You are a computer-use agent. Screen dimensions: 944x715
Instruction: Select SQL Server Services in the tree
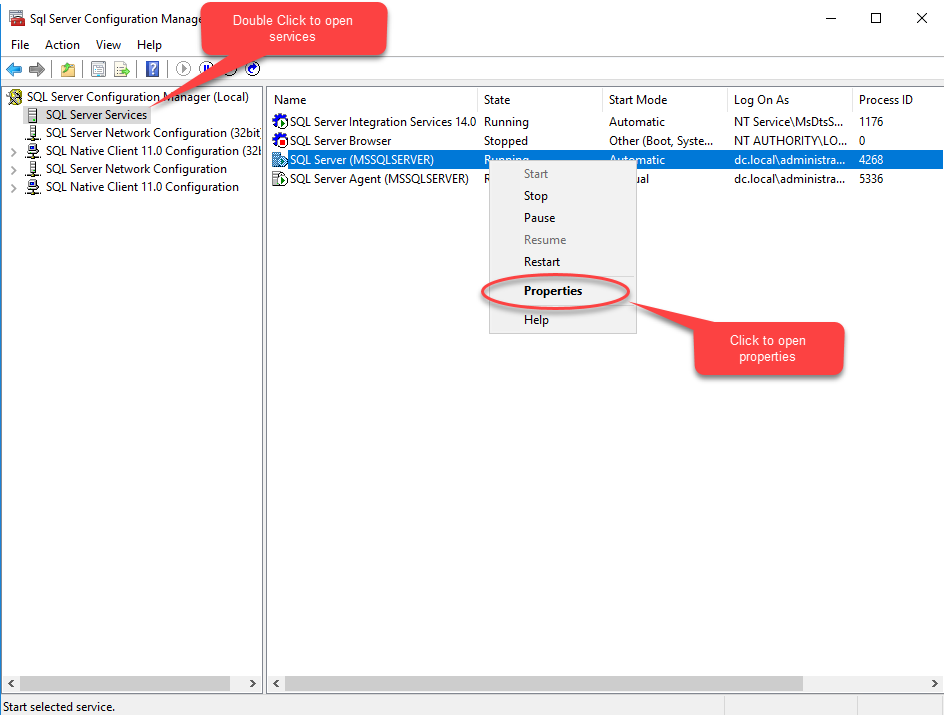coord(96,115)
